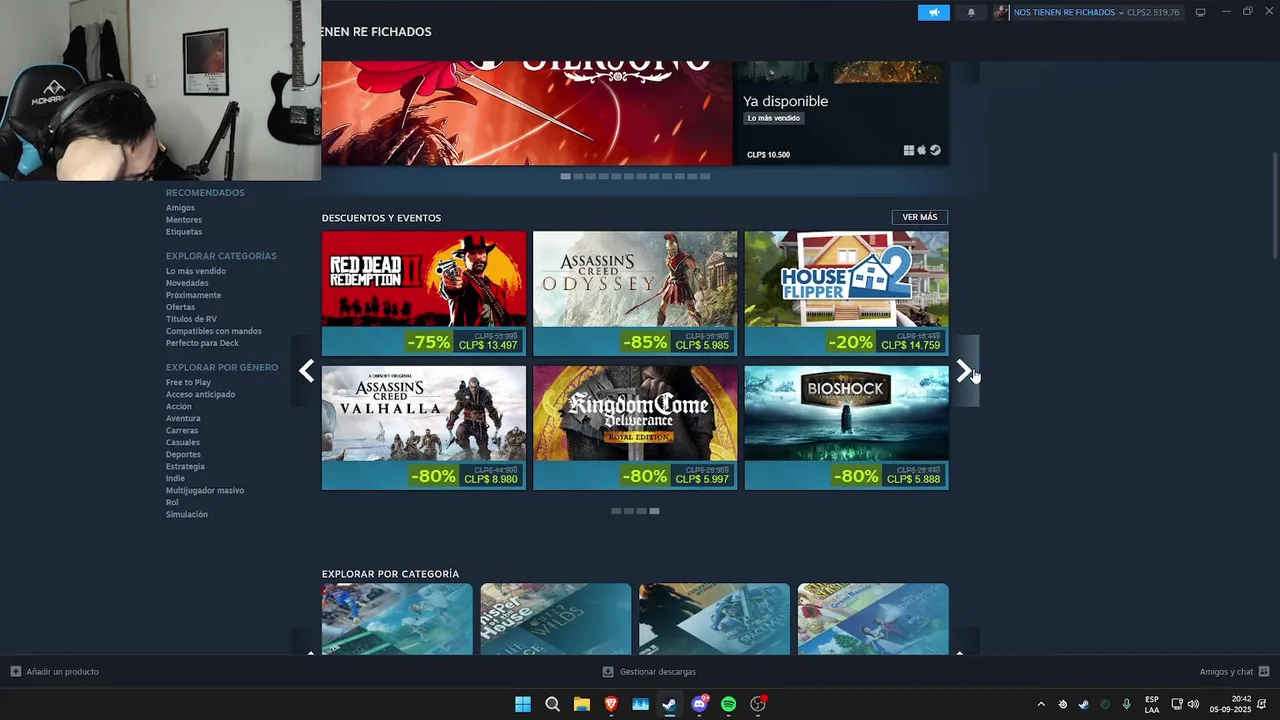The height and width of the screenshot is (720, 1280).
Task: Click Añadir un producto at the bottom
Action: tap(55, 672)
